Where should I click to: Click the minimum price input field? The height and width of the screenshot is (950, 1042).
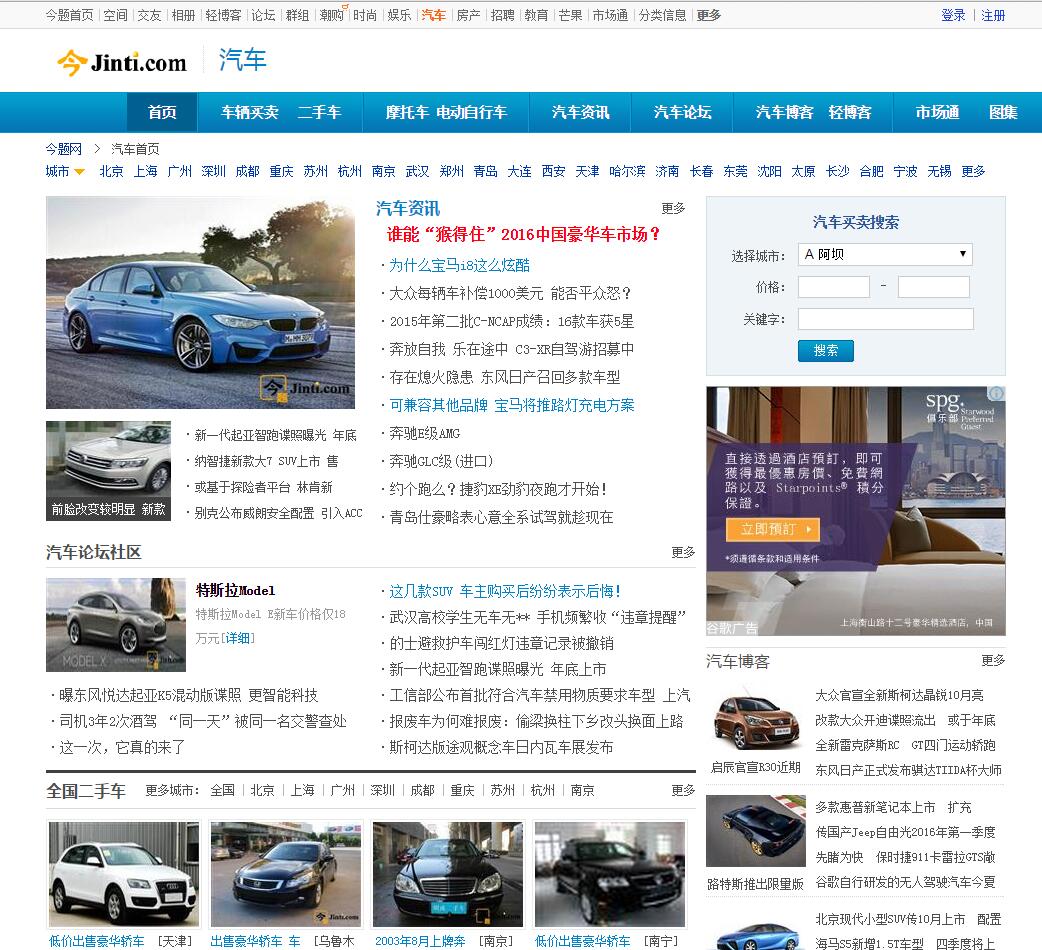tap(834, 287)
